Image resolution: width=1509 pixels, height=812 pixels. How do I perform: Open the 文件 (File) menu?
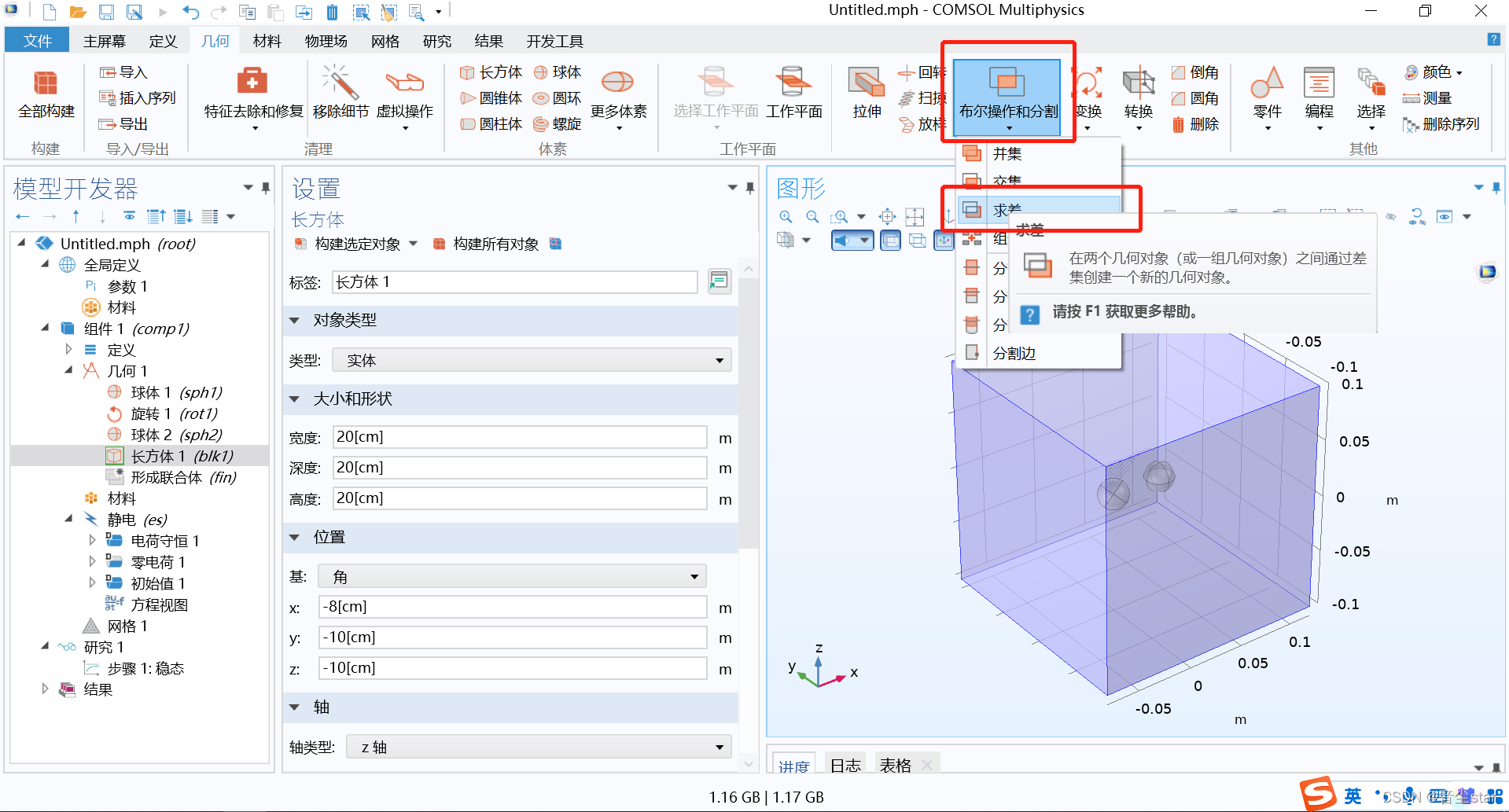point(37,41)
